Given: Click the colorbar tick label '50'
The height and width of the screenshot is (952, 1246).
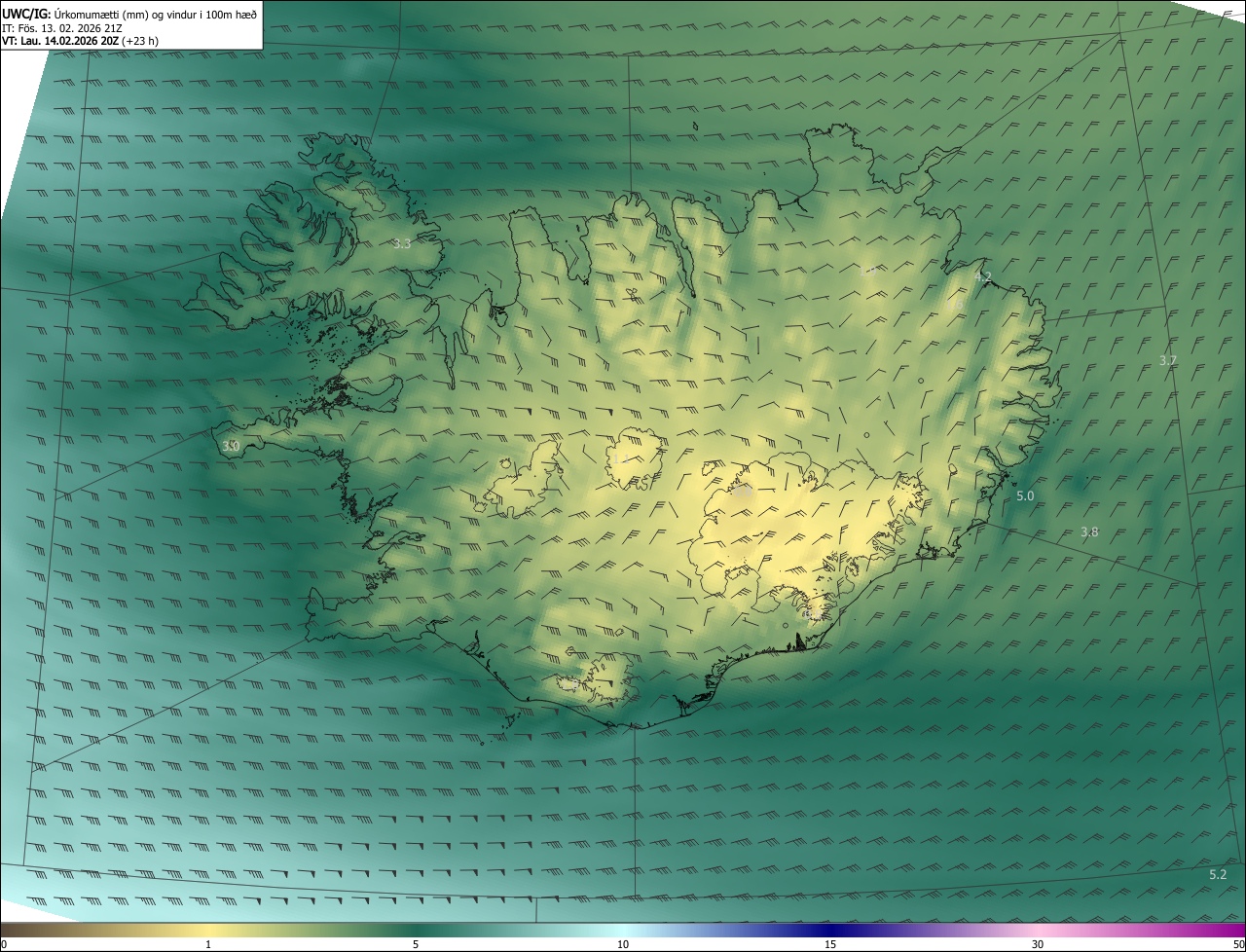Looking at the screenshot, I should click(1238, 944).
